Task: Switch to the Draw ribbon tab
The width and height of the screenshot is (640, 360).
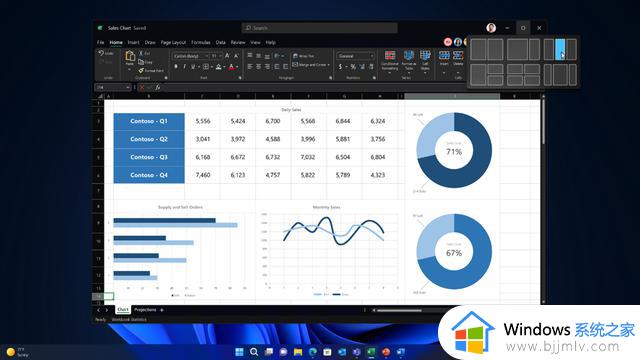Action: (x=150, y=42)
